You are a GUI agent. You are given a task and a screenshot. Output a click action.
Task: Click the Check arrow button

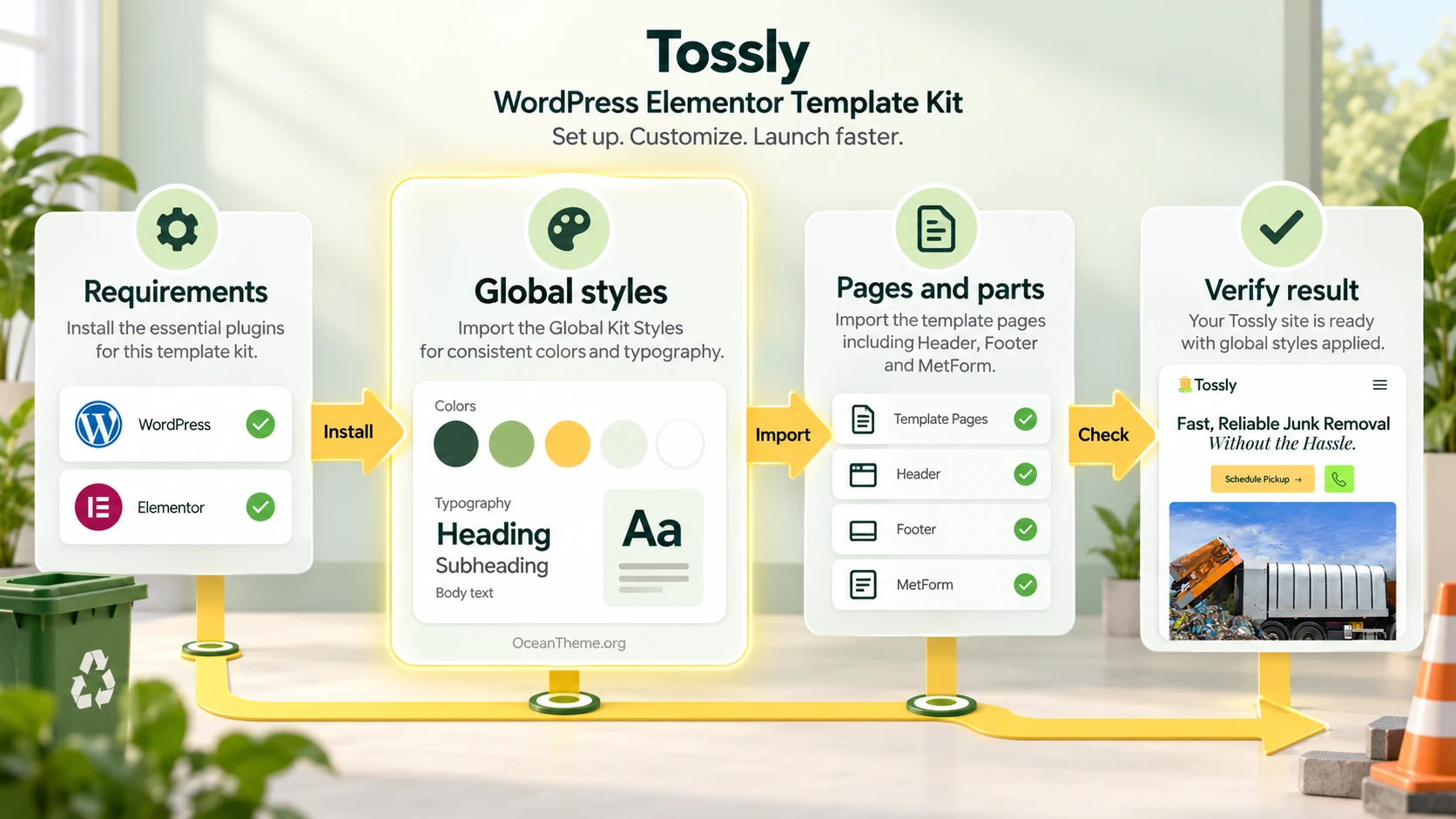[1112, 434]
